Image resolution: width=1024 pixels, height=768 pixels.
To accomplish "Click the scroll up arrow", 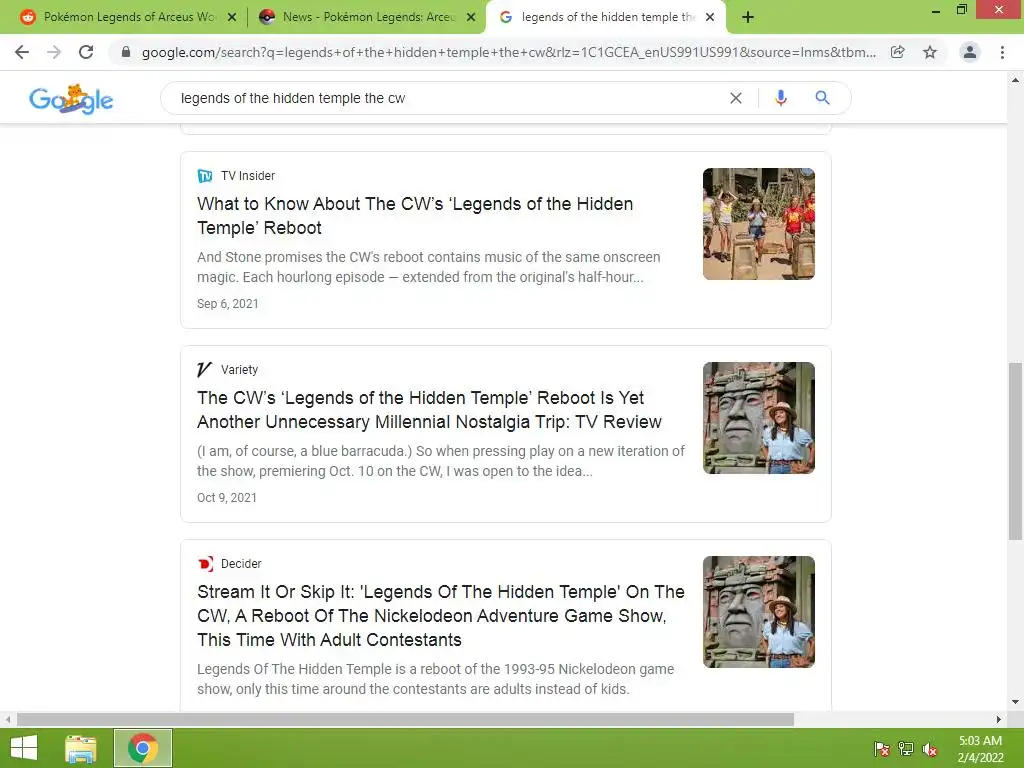I will 1015,80.
